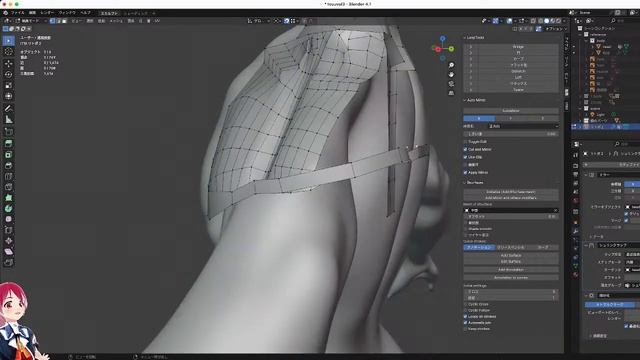The width and height of the screenshot is (640, 360).
Task: Enable the Shade smooth checkbox
Action: [465, 229]
